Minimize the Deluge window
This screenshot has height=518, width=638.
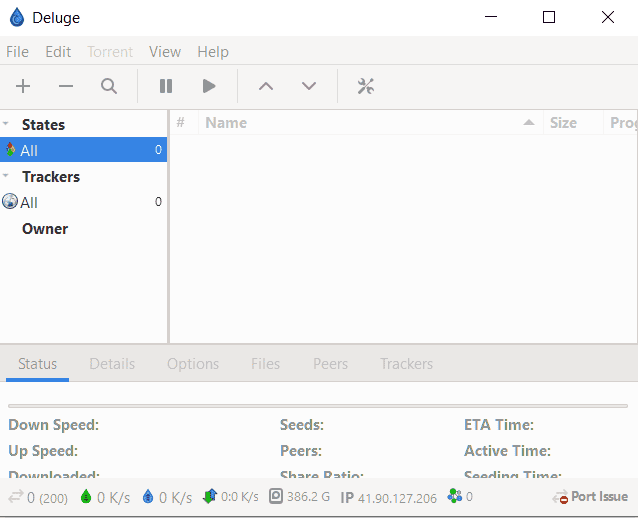pos(491,17)
